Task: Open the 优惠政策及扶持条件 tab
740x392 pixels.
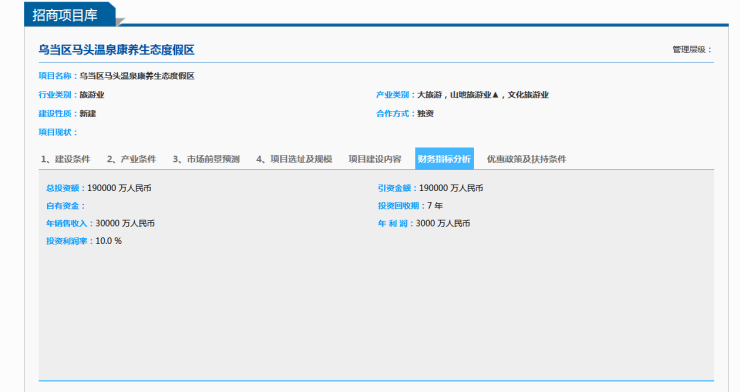Action: coord(526,159)
